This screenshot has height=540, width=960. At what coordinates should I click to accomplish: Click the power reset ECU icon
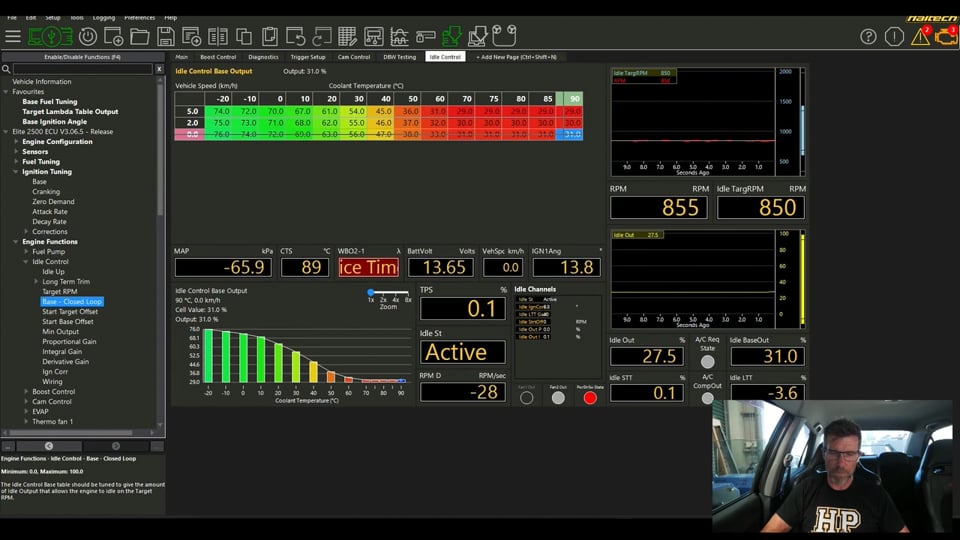[x=88, y=37]
